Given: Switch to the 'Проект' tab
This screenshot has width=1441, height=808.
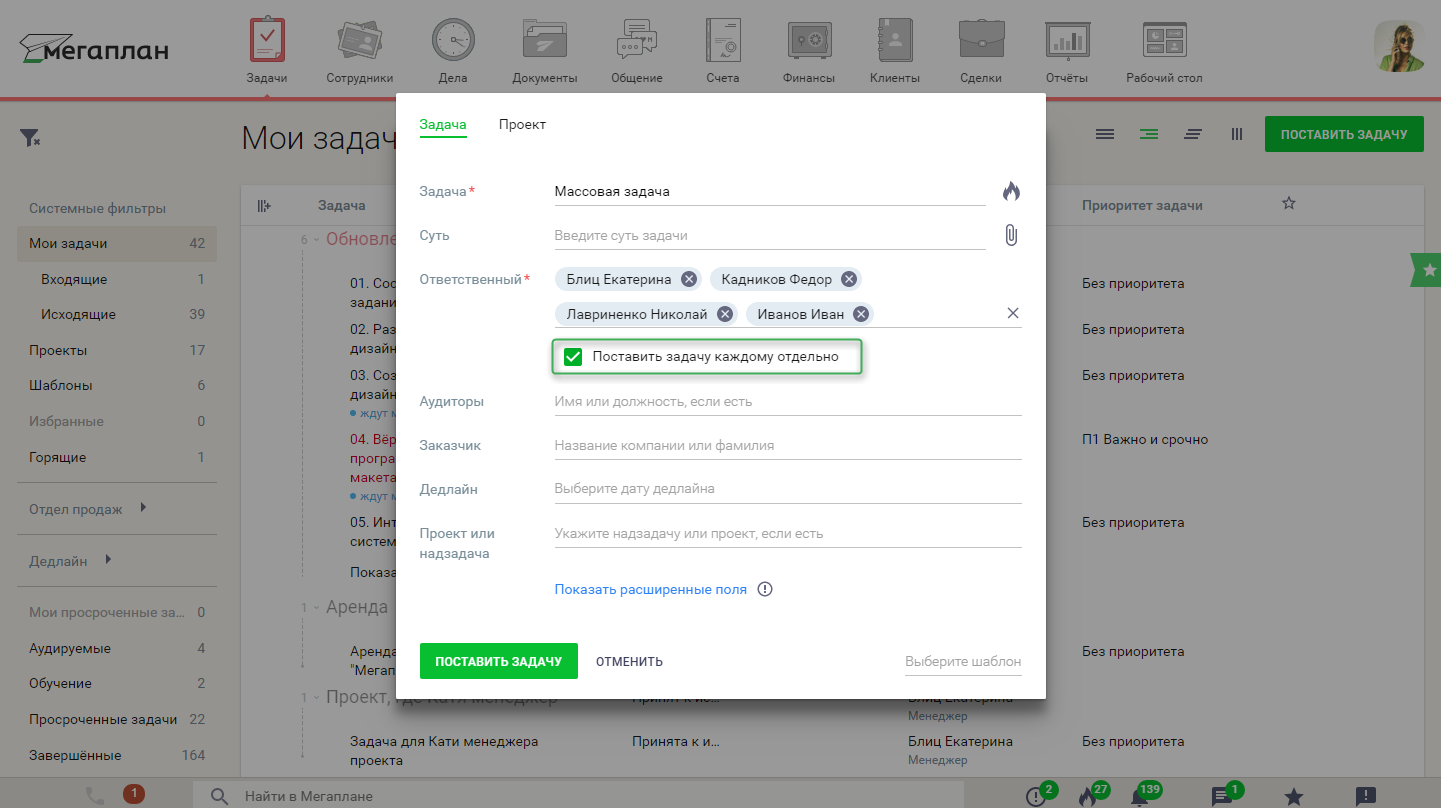Looking at the screenshot, I should (522, 125).
